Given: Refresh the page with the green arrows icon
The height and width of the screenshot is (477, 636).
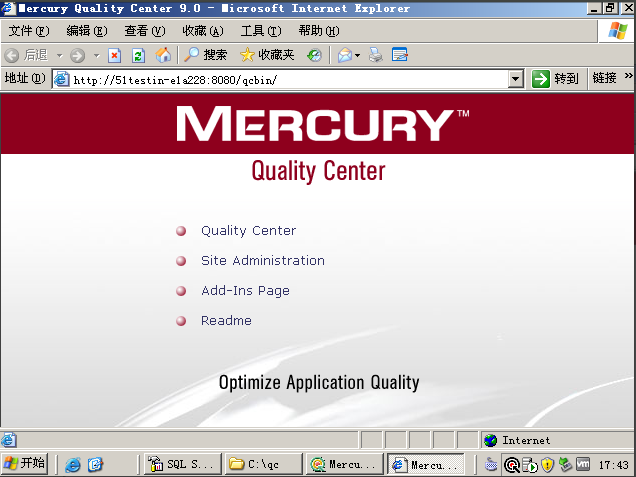Looking at the screenshot, I should click(x=138, y=55).
